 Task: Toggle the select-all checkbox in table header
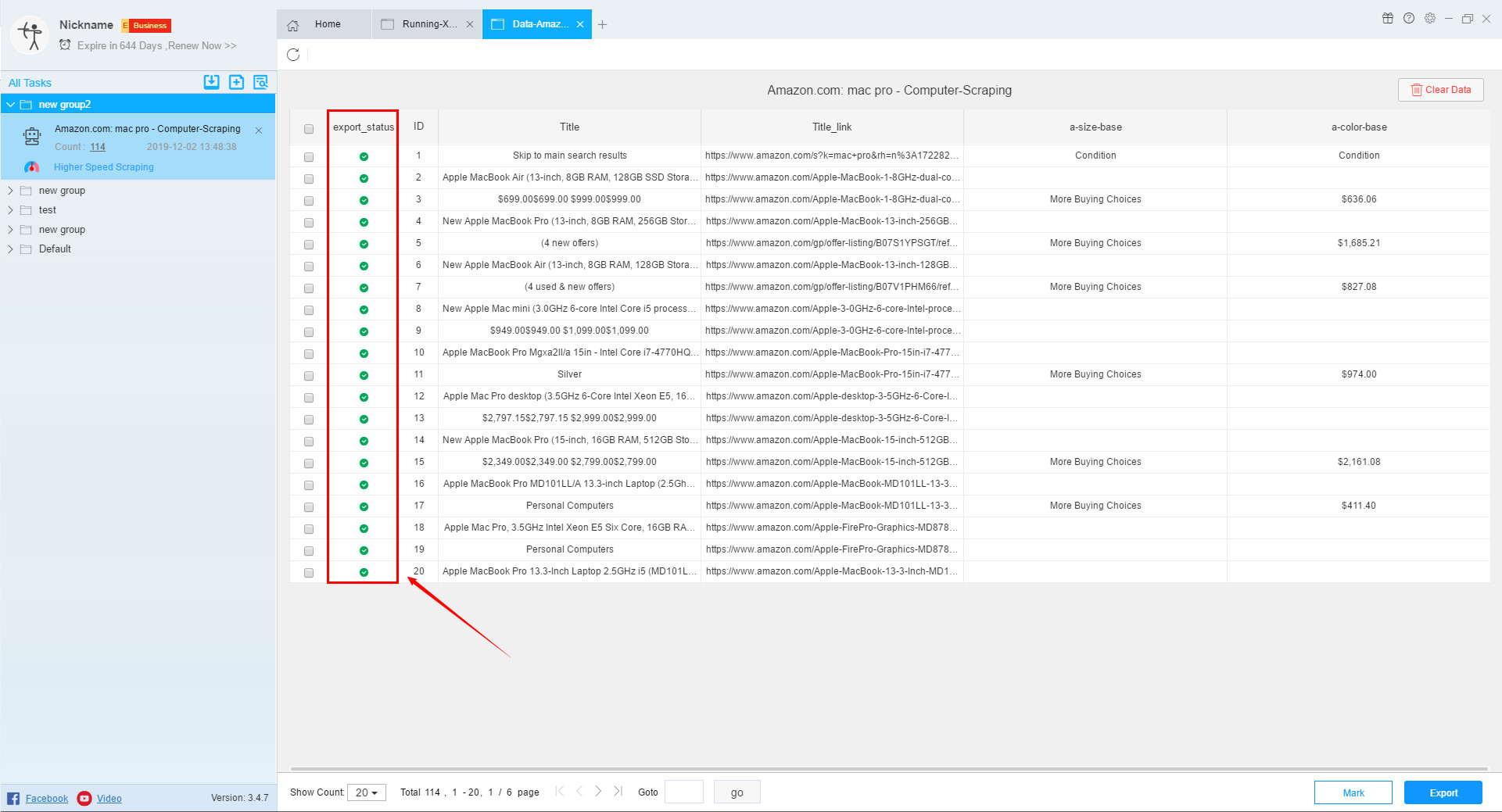coord(309,129)
